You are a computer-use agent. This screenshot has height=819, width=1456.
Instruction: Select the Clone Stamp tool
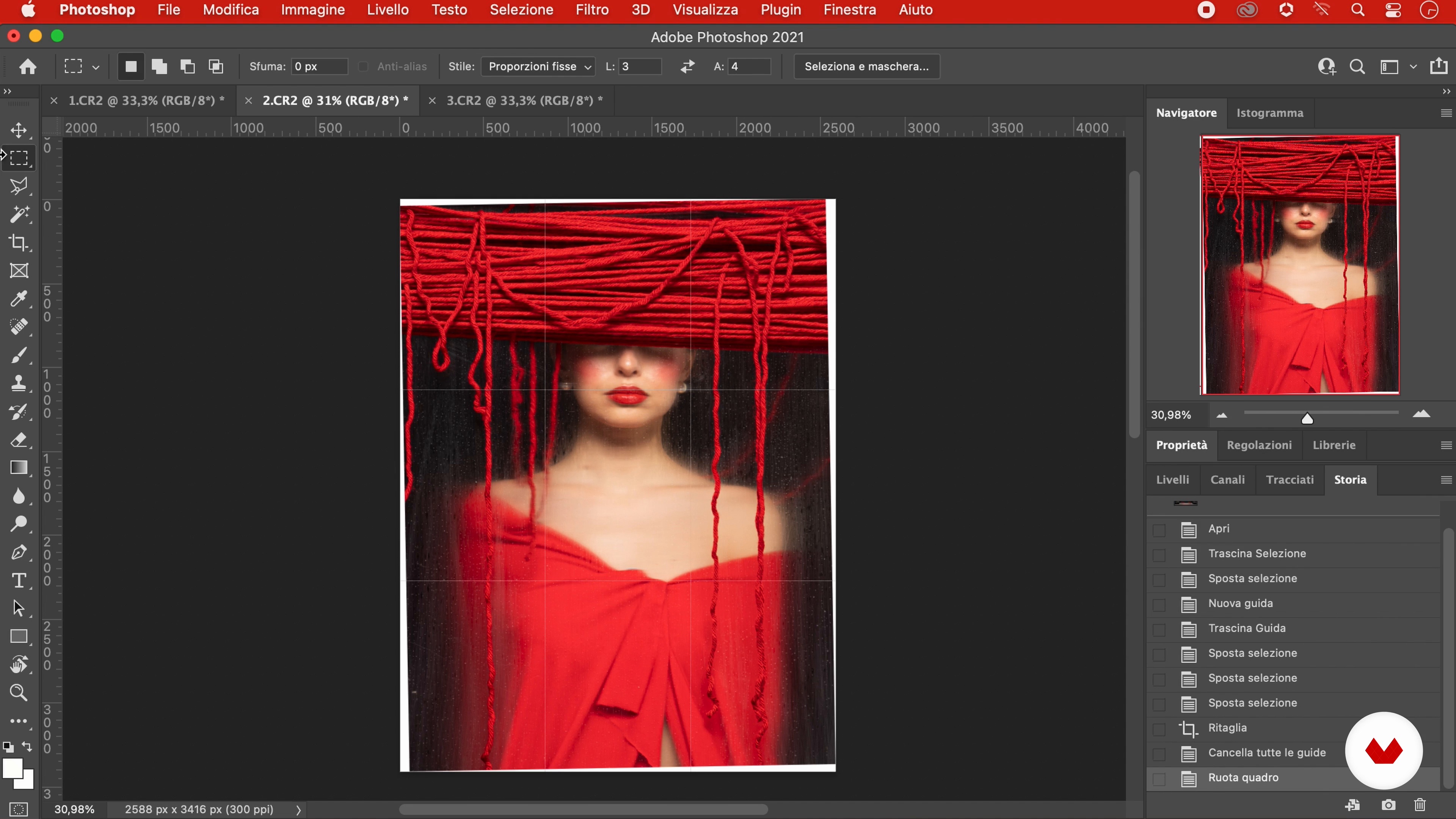[x=19, y=383]
